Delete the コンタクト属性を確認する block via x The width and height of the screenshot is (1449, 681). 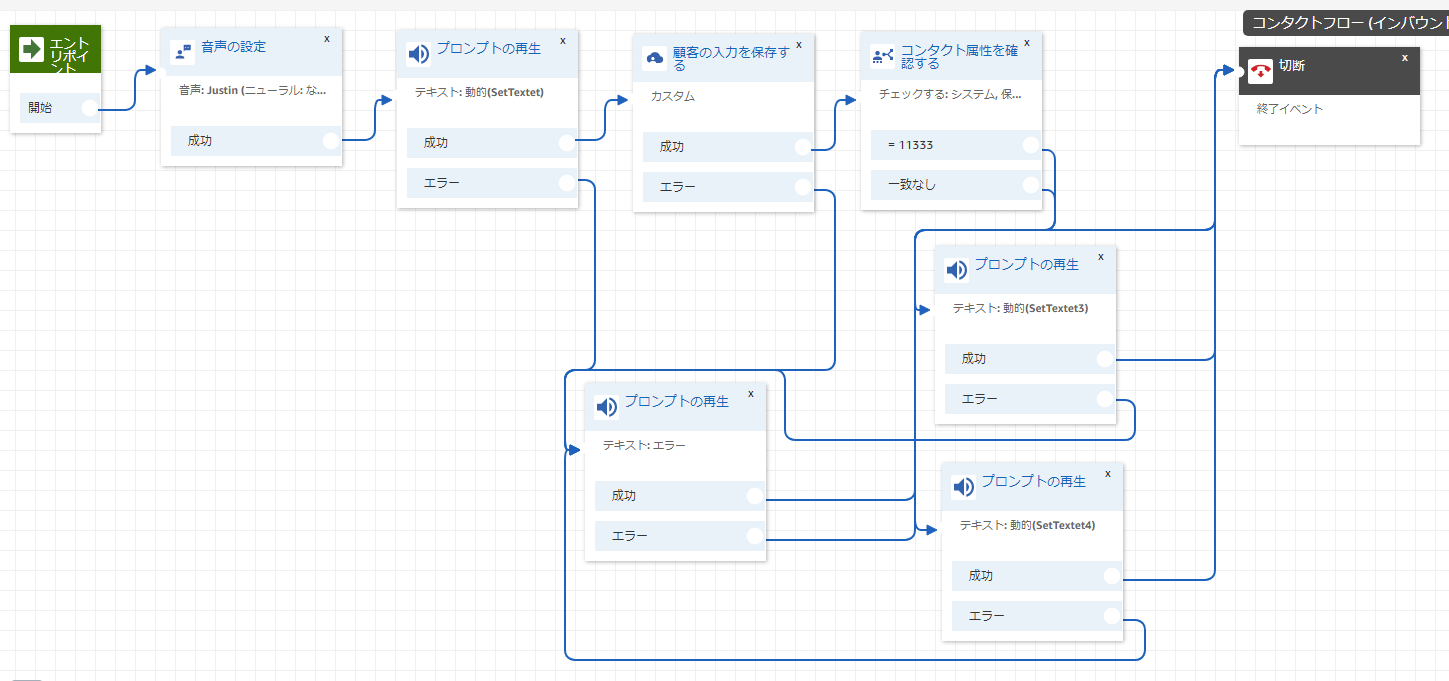(x=1026, y=42)
